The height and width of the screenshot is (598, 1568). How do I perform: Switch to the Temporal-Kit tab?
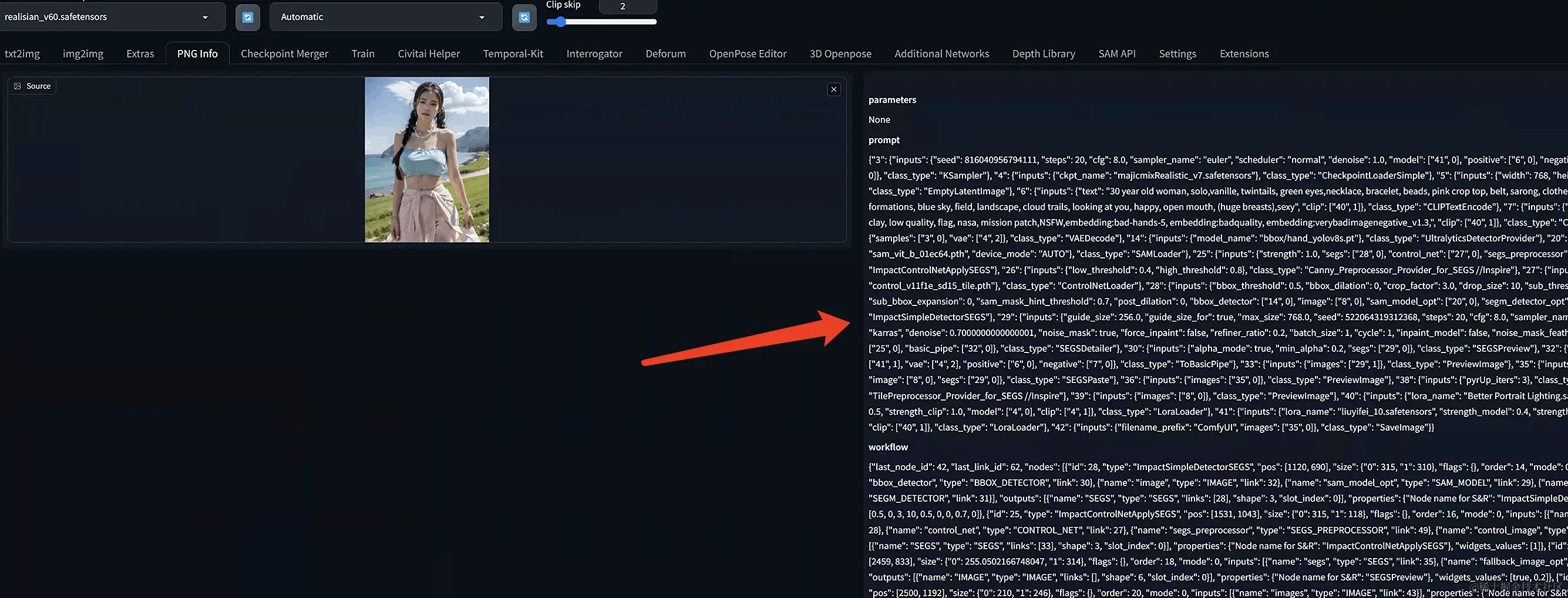tap(513, 53)
